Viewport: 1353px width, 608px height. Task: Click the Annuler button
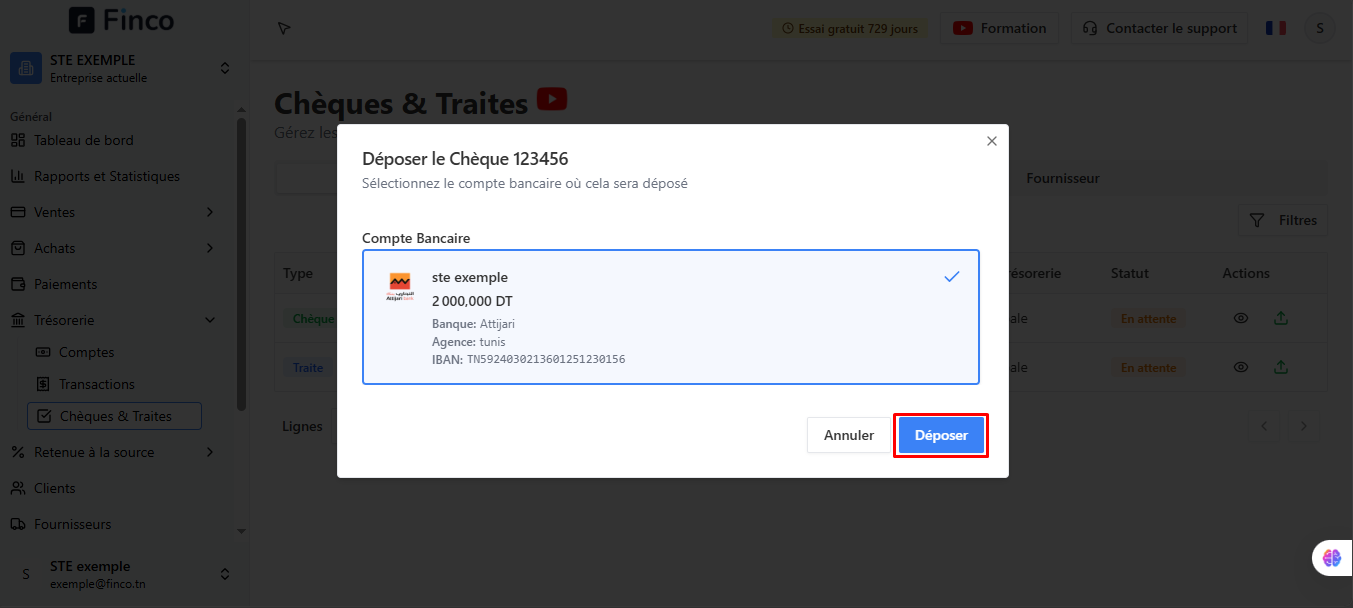click(x=849, y=436)
